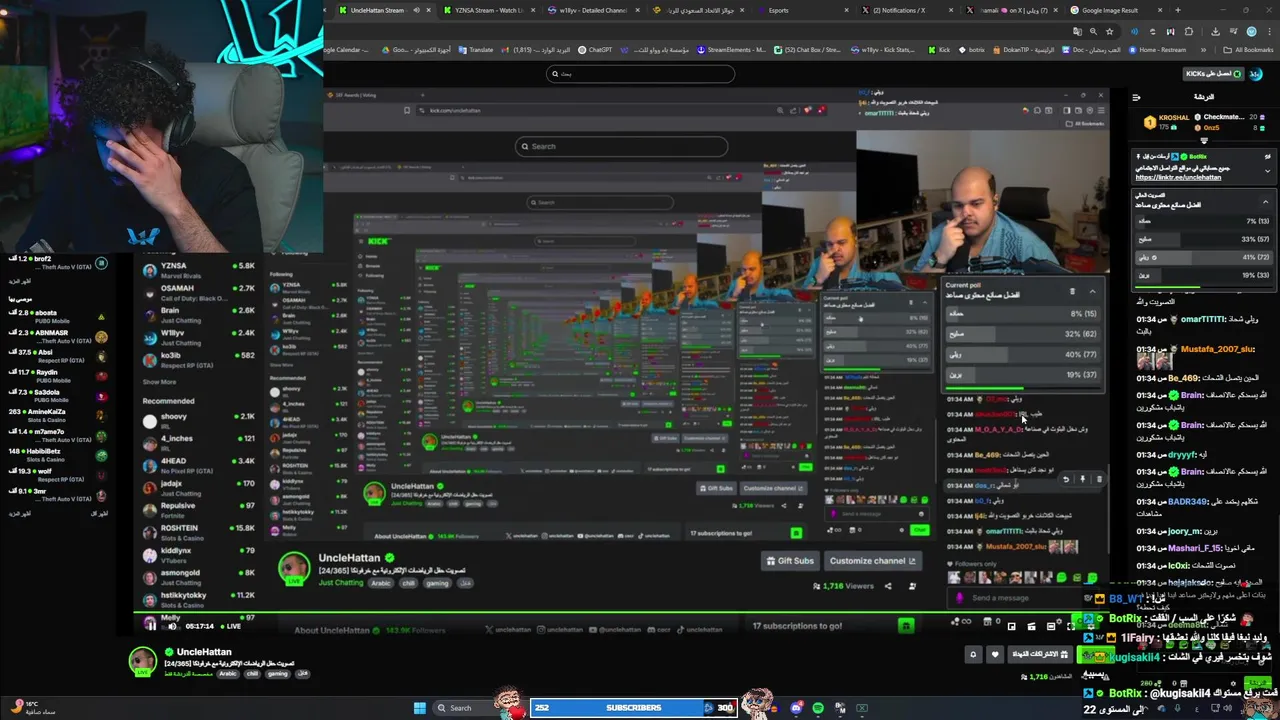Open Spotify from the taskbar

tap(818, 708)
